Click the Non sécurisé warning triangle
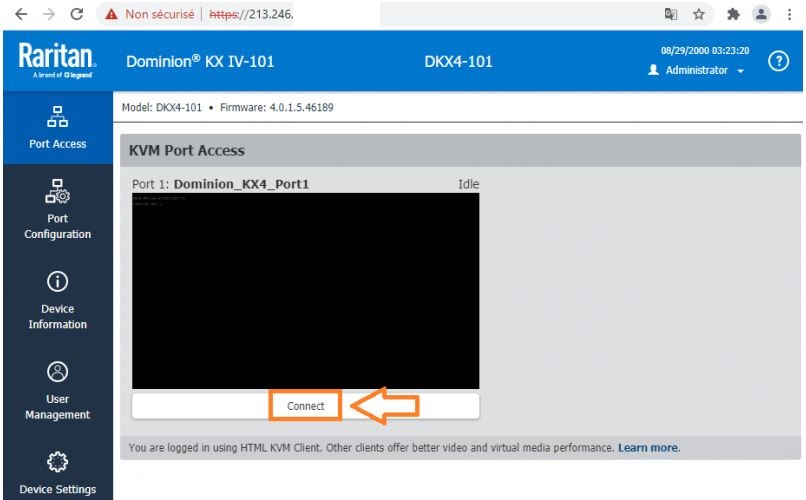This screenshot has width=806, height=500. [111, 14]
